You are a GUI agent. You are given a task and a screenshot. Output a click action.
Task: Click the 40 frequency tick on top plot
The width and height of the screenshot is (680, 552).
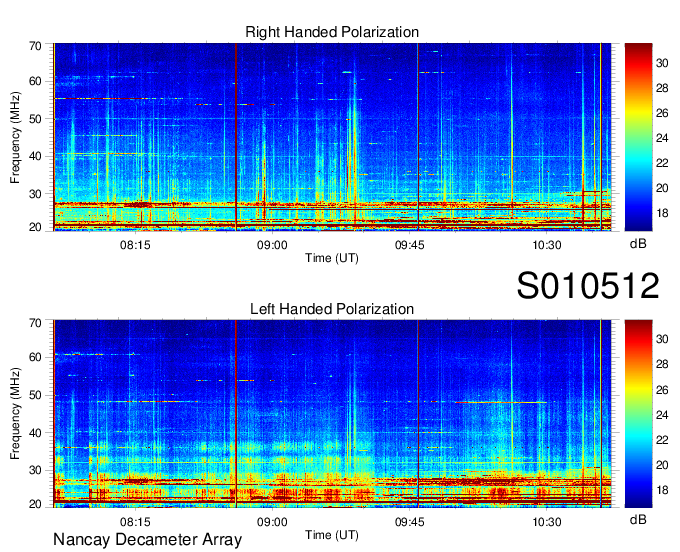click(35, 156)
